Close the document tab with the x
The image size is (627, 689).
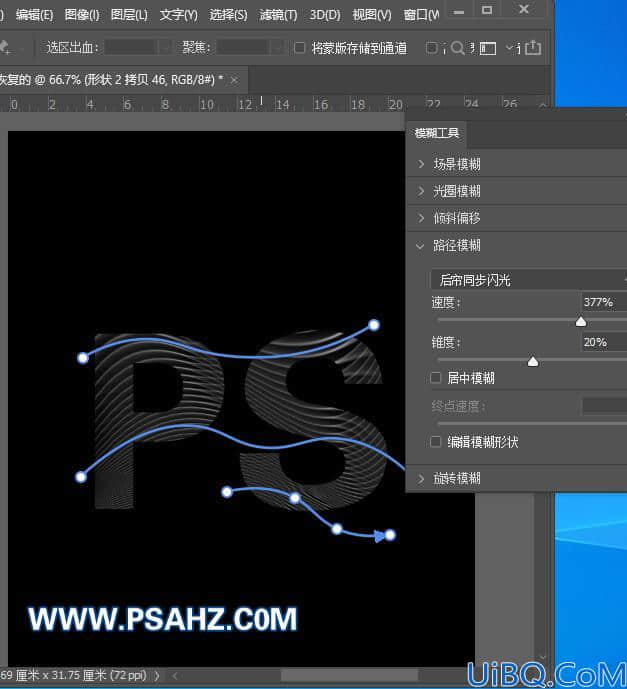[x=234, y=80]
